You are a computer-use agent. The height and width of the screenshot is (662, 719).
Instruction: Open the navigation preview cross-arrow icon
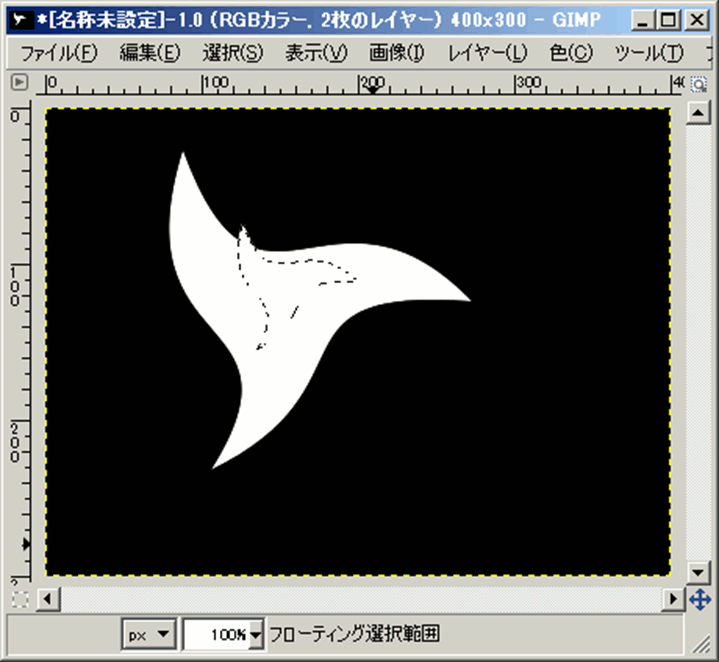[x=699, y=600]
